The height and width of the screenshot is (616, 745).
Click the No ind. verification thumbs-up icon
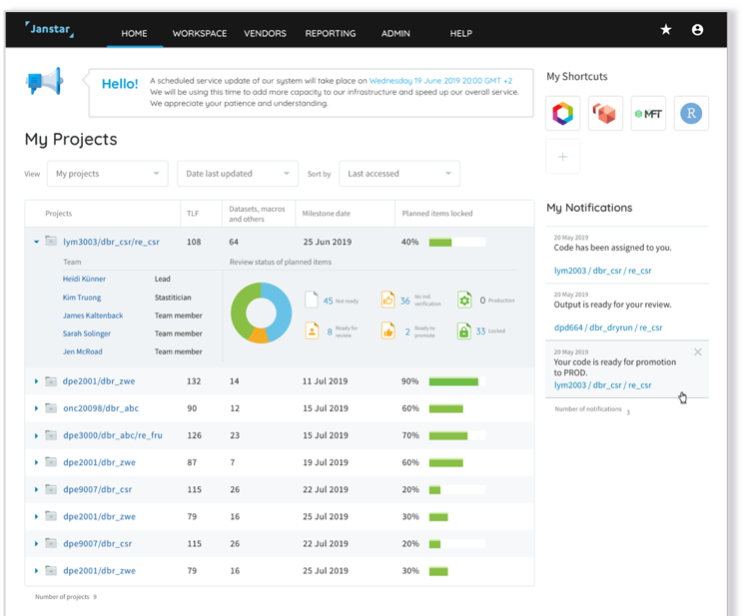(388, 299)
